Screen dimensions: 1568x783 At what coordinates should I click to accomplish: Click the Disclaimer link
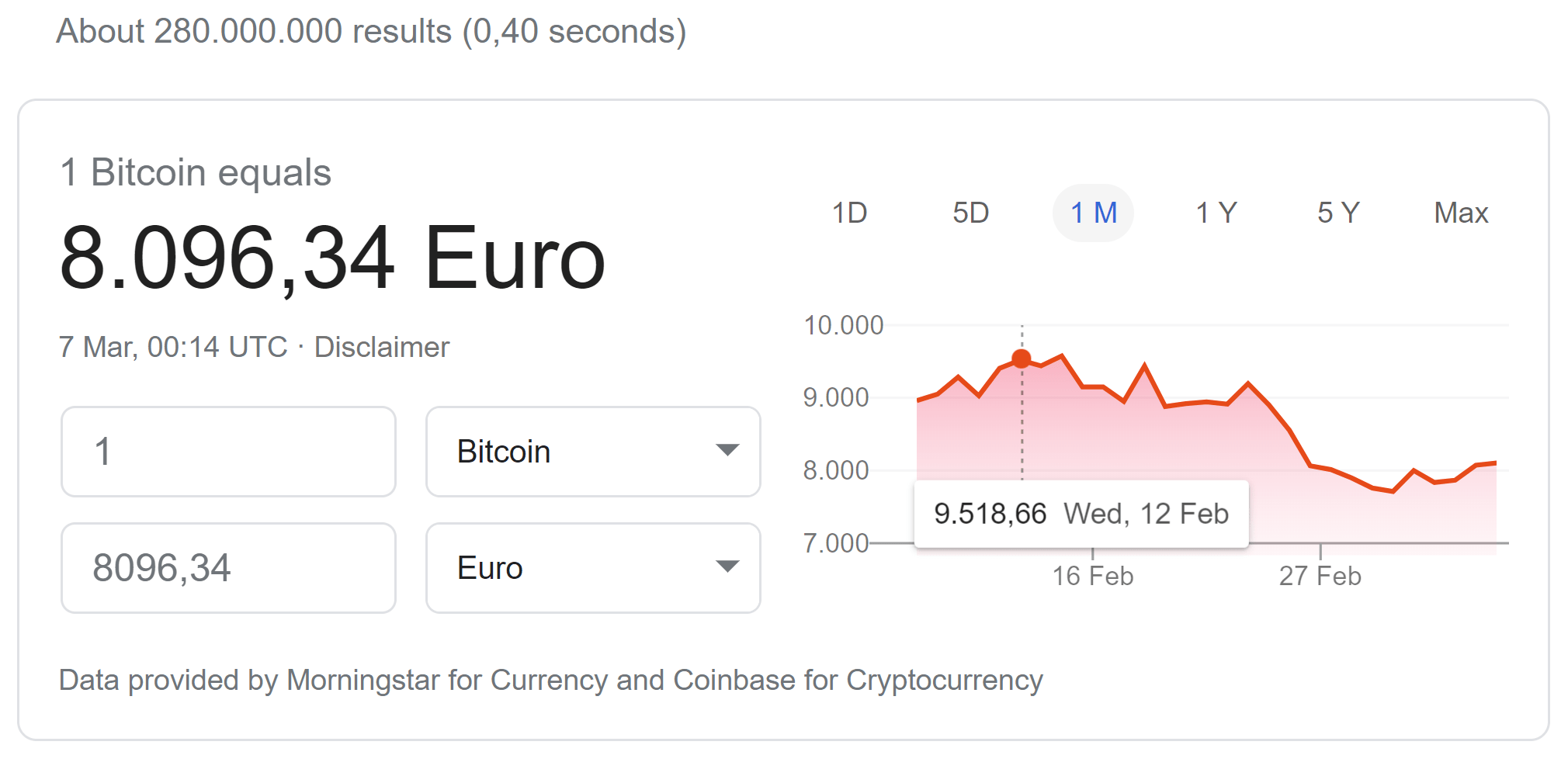381,347
